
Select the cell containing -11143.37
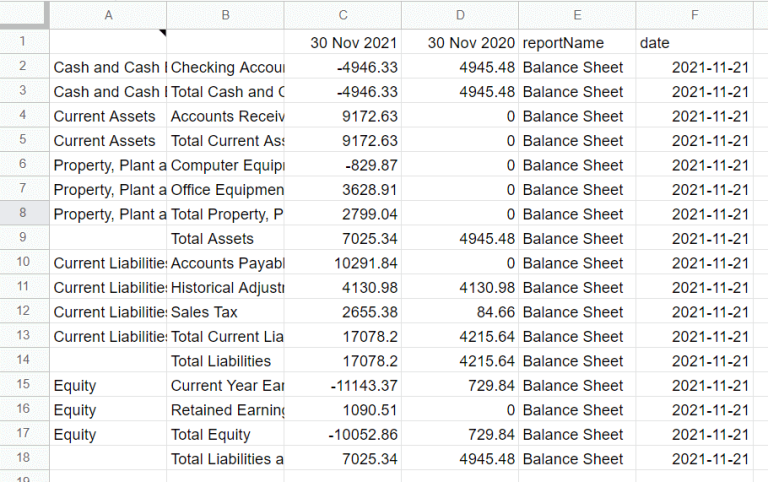[x=343, y=386]
